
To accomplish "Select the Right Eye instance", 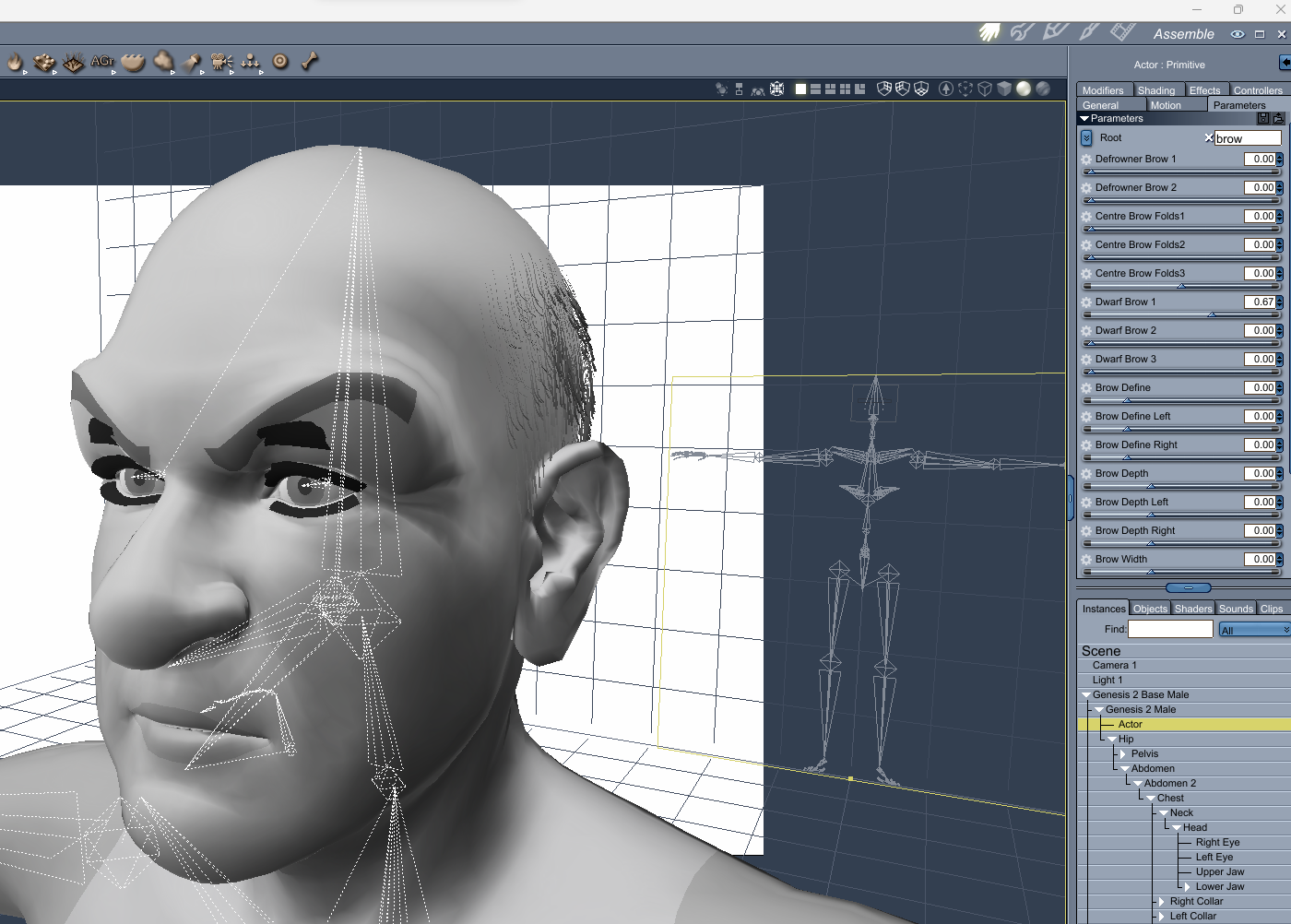I will pyautogui.click(x=1217, y=842).
